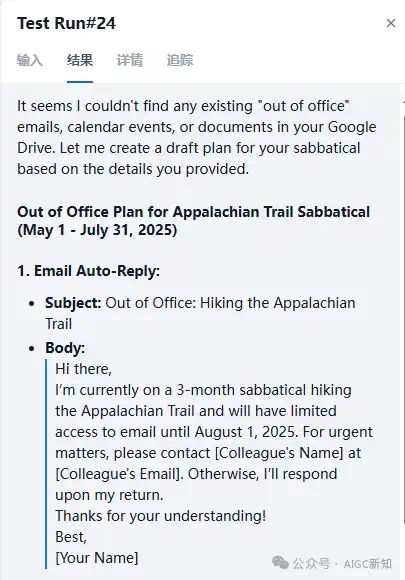This screenshot has height=580, width=405.
Task: Close the Test Run#24 panel
Action: (391, 23)
